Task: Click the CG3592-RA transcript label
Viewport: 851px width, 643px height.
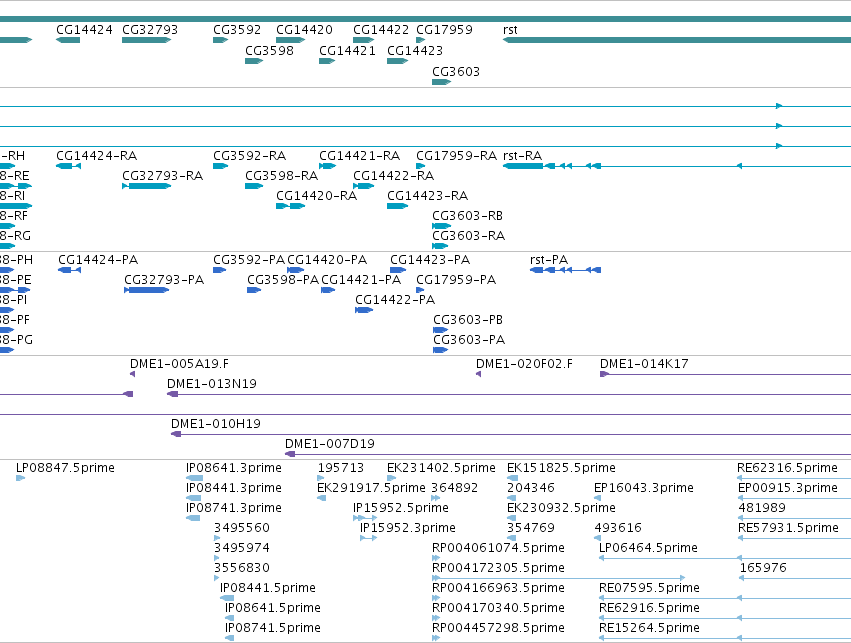Action: [249, 156]
